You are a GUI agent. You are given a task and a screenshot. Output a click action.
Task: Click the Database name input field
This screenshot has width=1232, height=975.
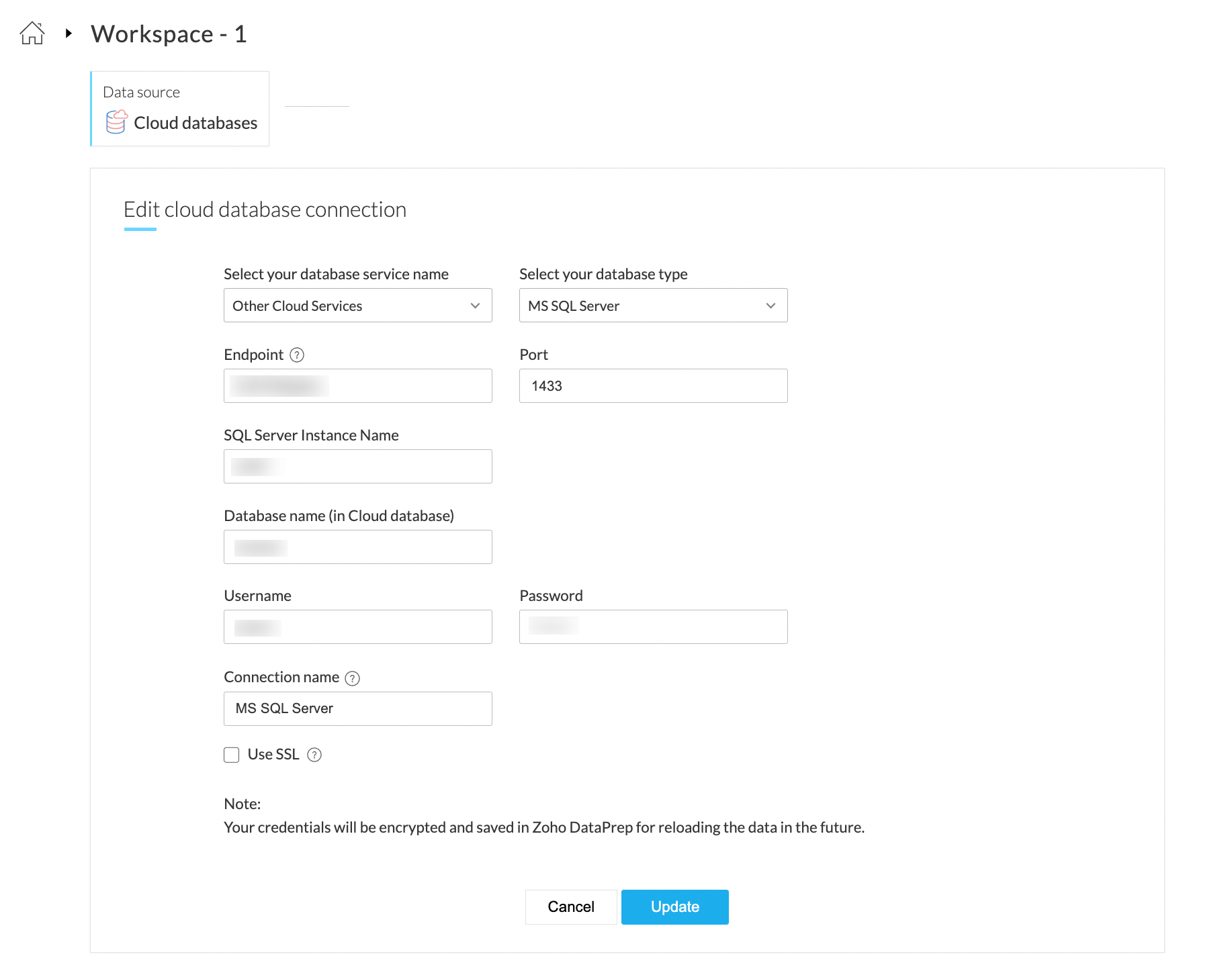(x=357, y=547)
